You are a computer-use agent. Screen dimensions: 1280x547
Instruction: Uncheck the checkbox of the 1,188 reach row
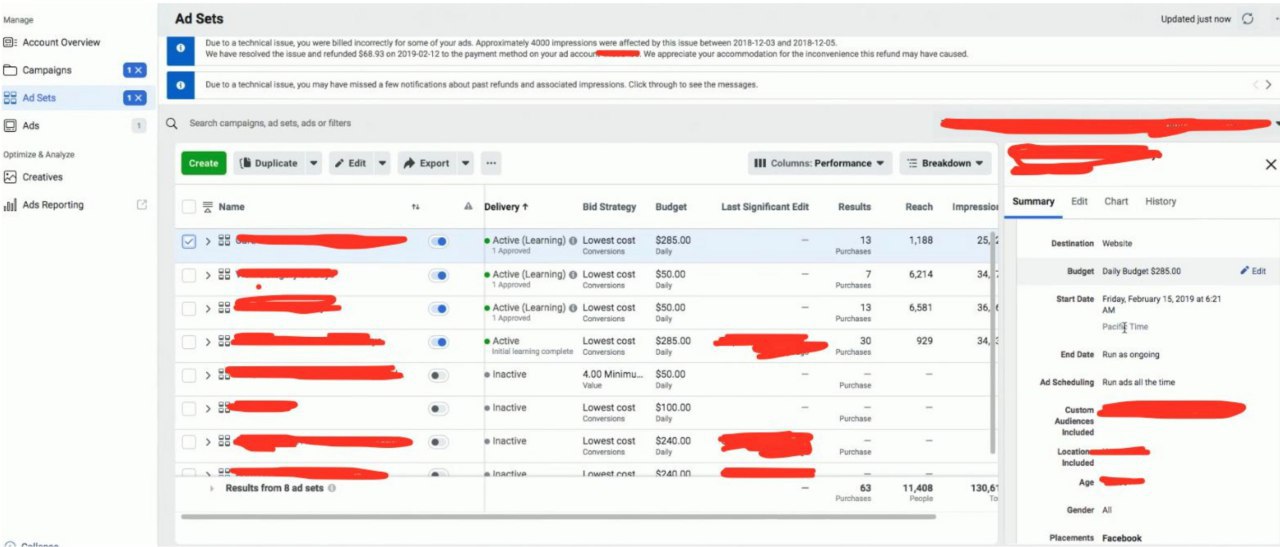point(189,241)
